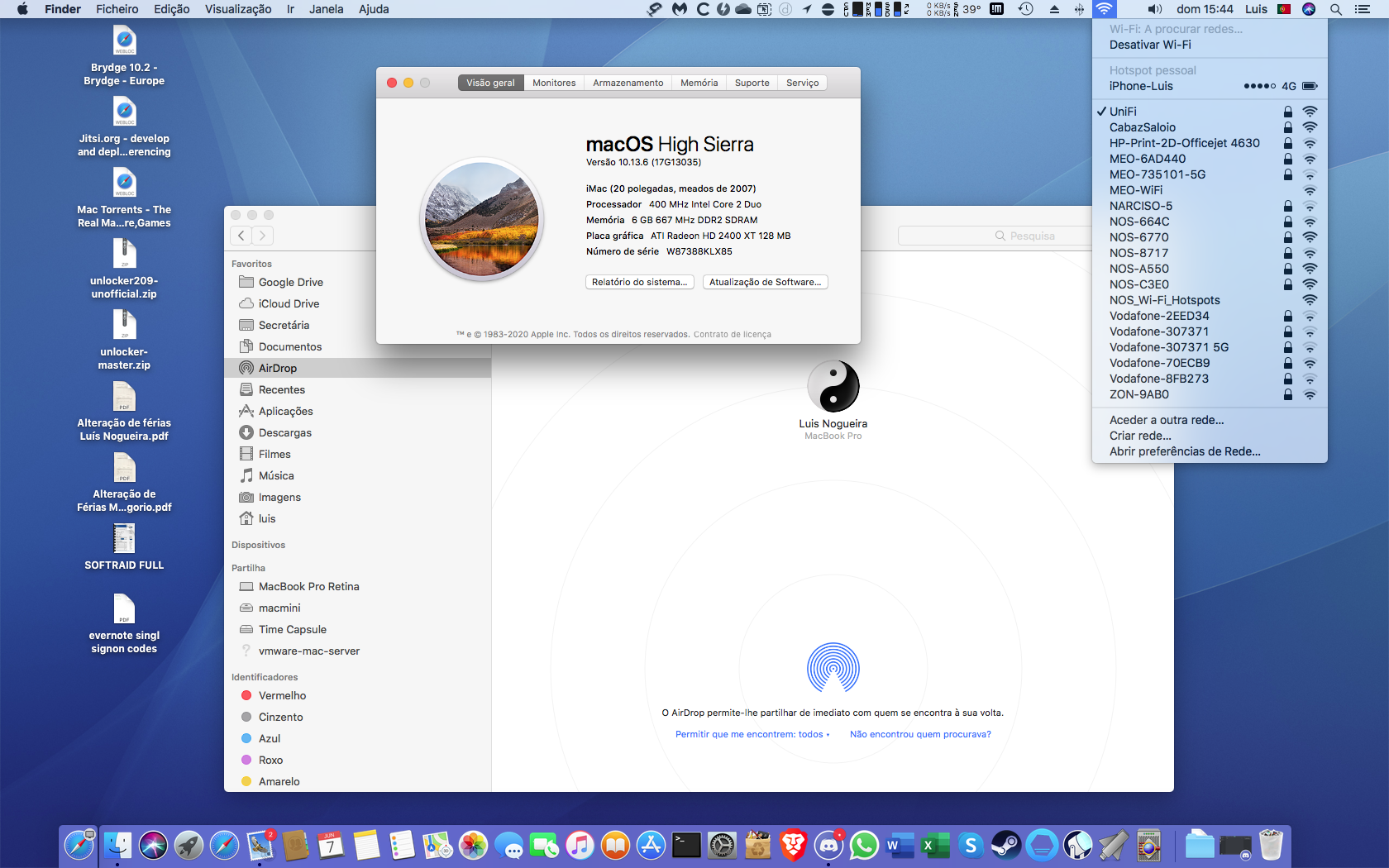Switch to the Suporte tab
Viewport: 1389px width, 868px height.
tap(752, 83)
